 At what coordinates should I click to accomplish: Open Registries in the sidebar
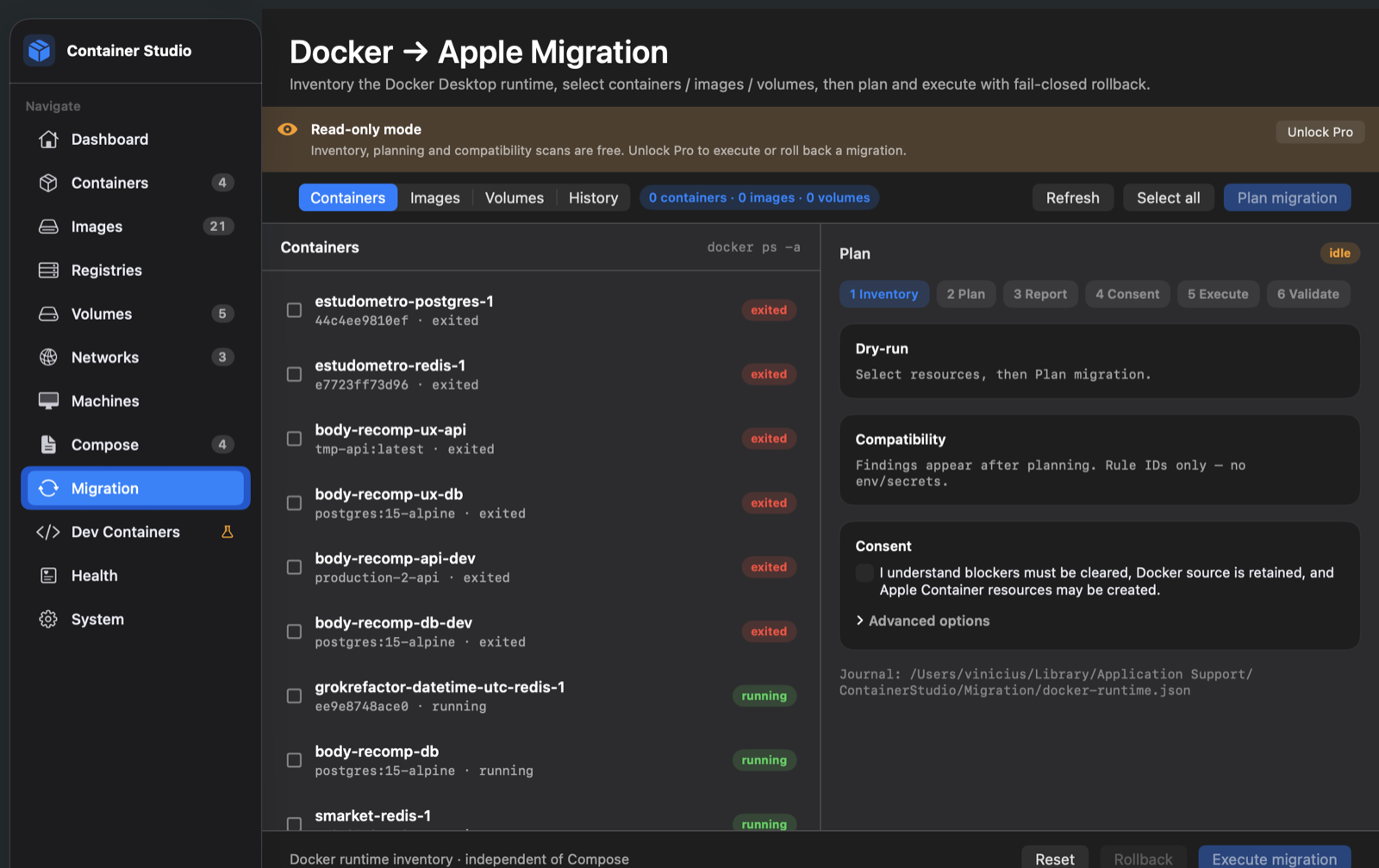coord(135,271)
